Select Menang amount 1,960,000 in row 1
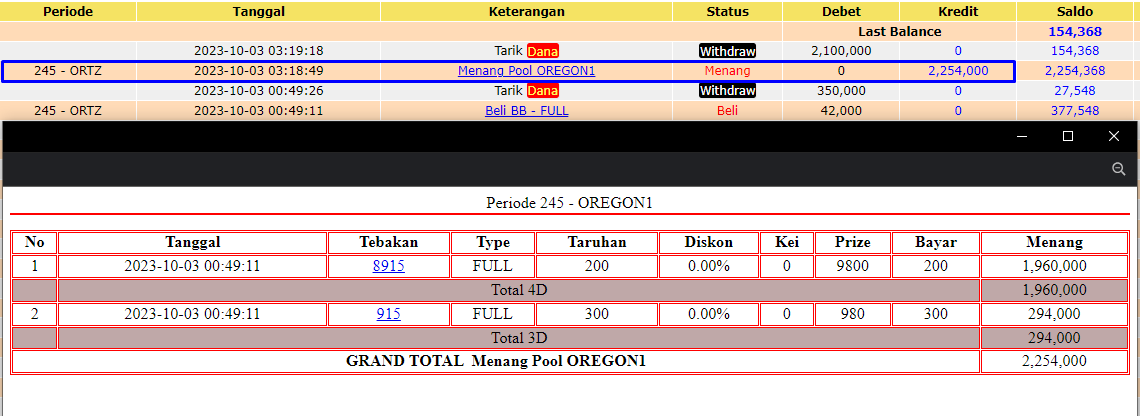Screen dimensions: 1140x416 (x=1054, y=265)
